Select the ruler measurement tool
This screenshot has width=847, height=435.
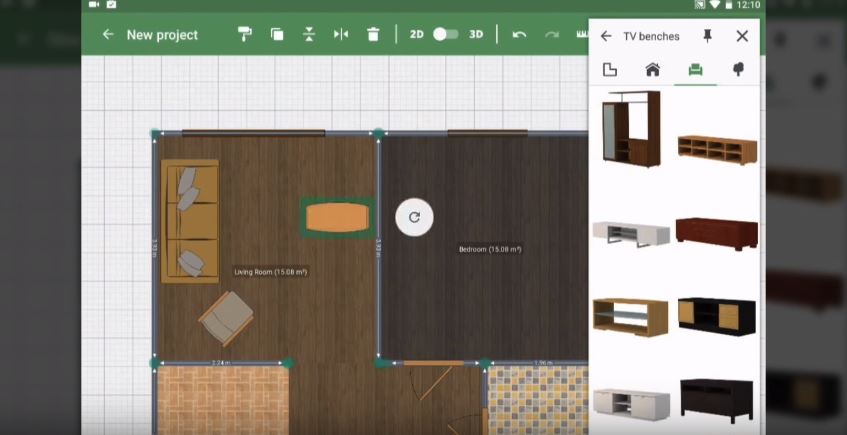point(582,35)
